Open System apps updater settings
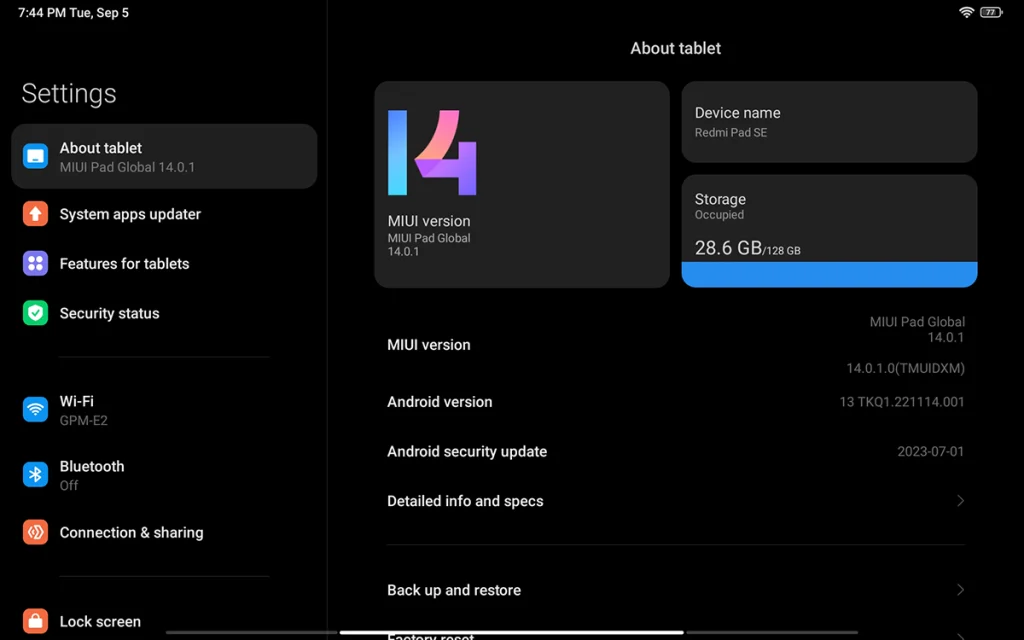 coord(164,214)
